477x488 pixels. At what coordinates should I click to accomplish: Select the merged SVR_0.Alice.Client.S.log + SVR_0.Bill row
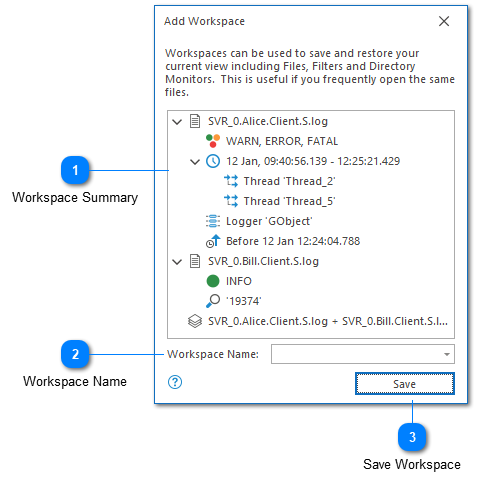[x=328, y=321]
